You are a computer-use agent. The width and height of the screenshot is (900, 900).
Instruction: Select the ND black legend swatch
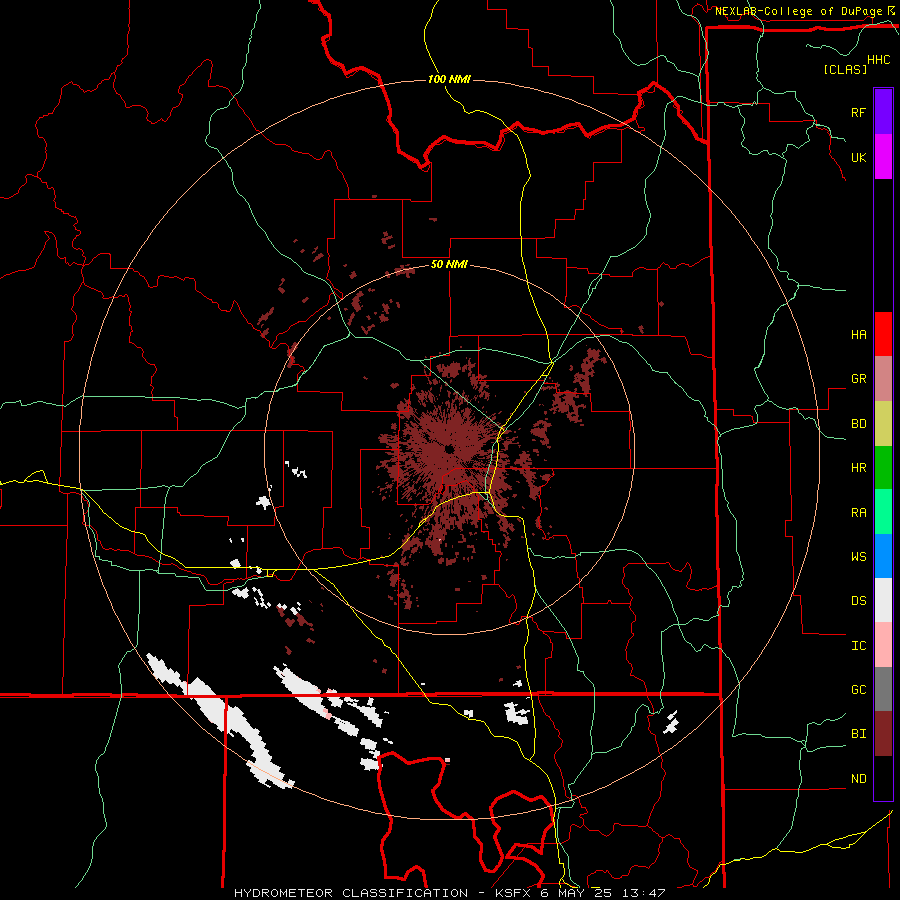pyautogui.click(x=883, y=778)
